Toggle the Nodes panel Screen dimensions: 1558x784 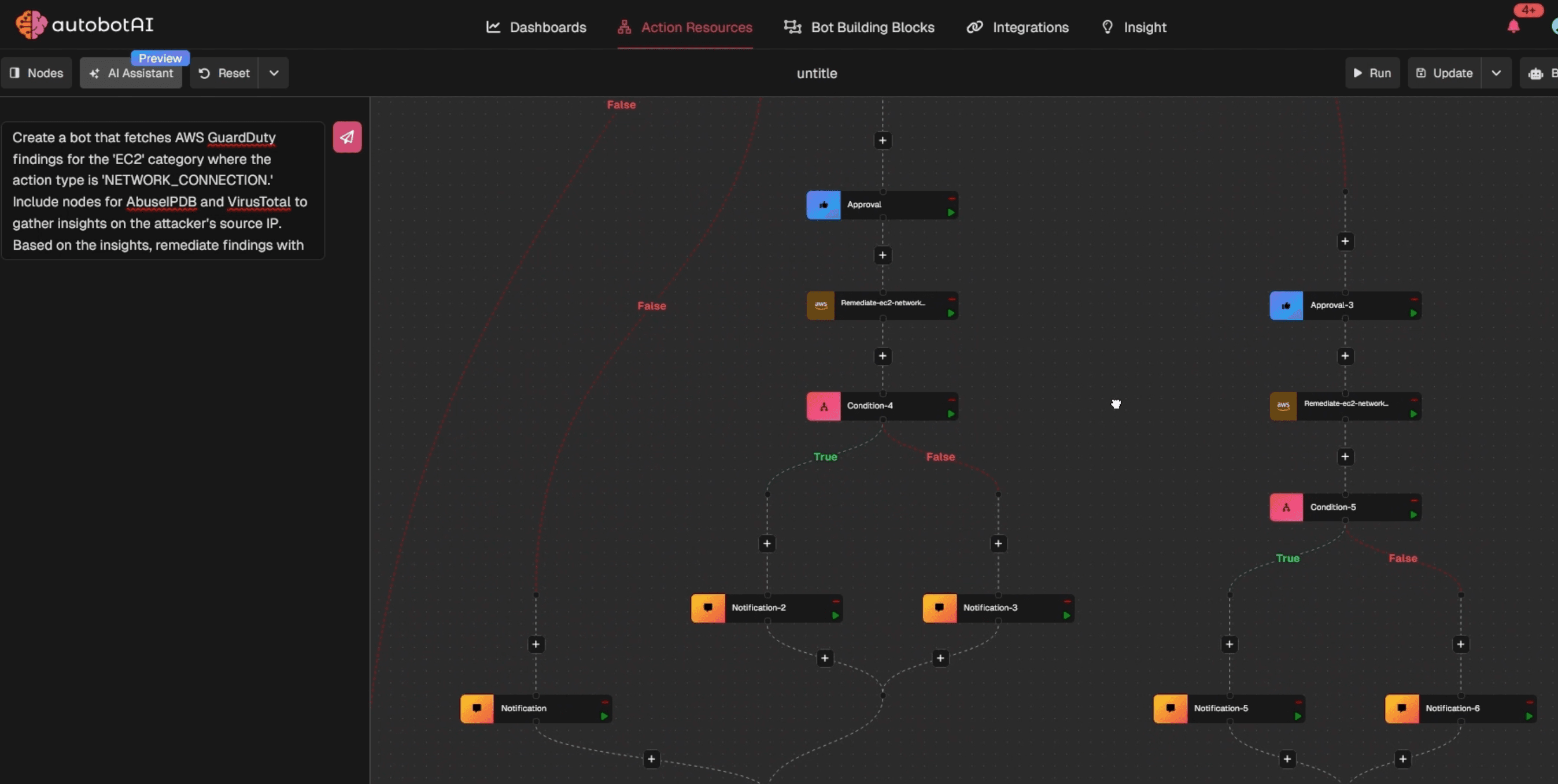click(x=36, y=73)
